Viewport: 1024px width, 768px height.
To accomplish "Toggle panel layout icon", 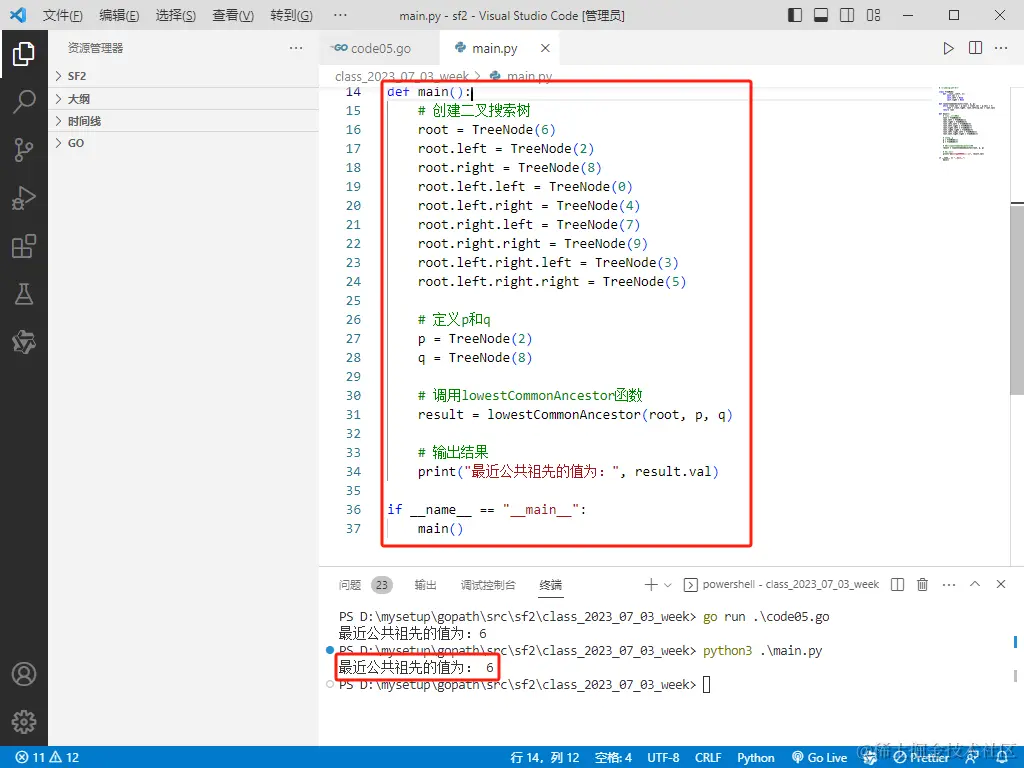I will tap(821, 15).
